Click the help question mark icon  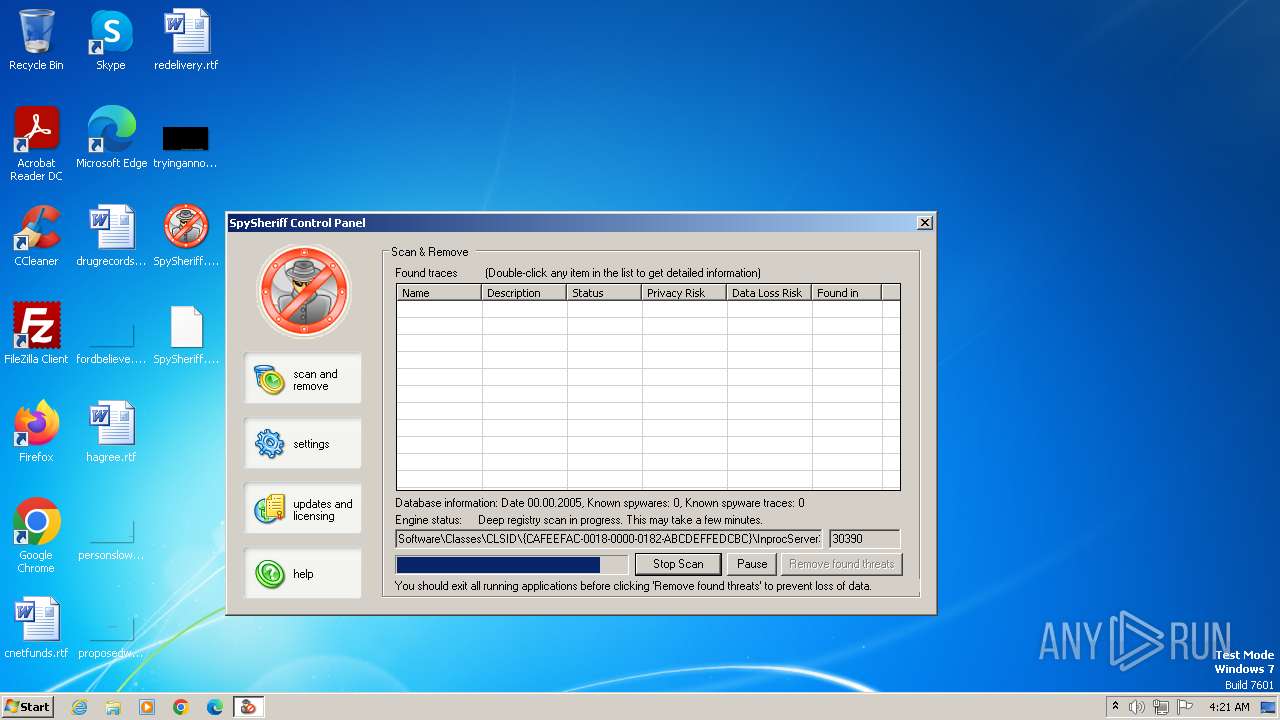point(270,573)
